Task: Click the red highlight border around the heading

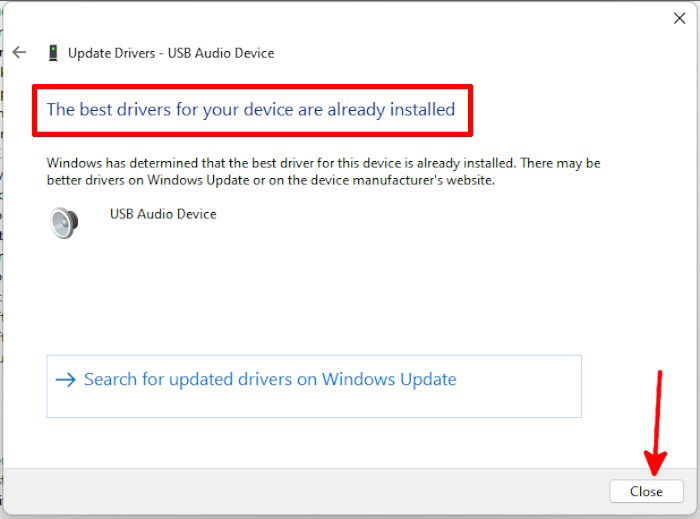Action: 252,87
